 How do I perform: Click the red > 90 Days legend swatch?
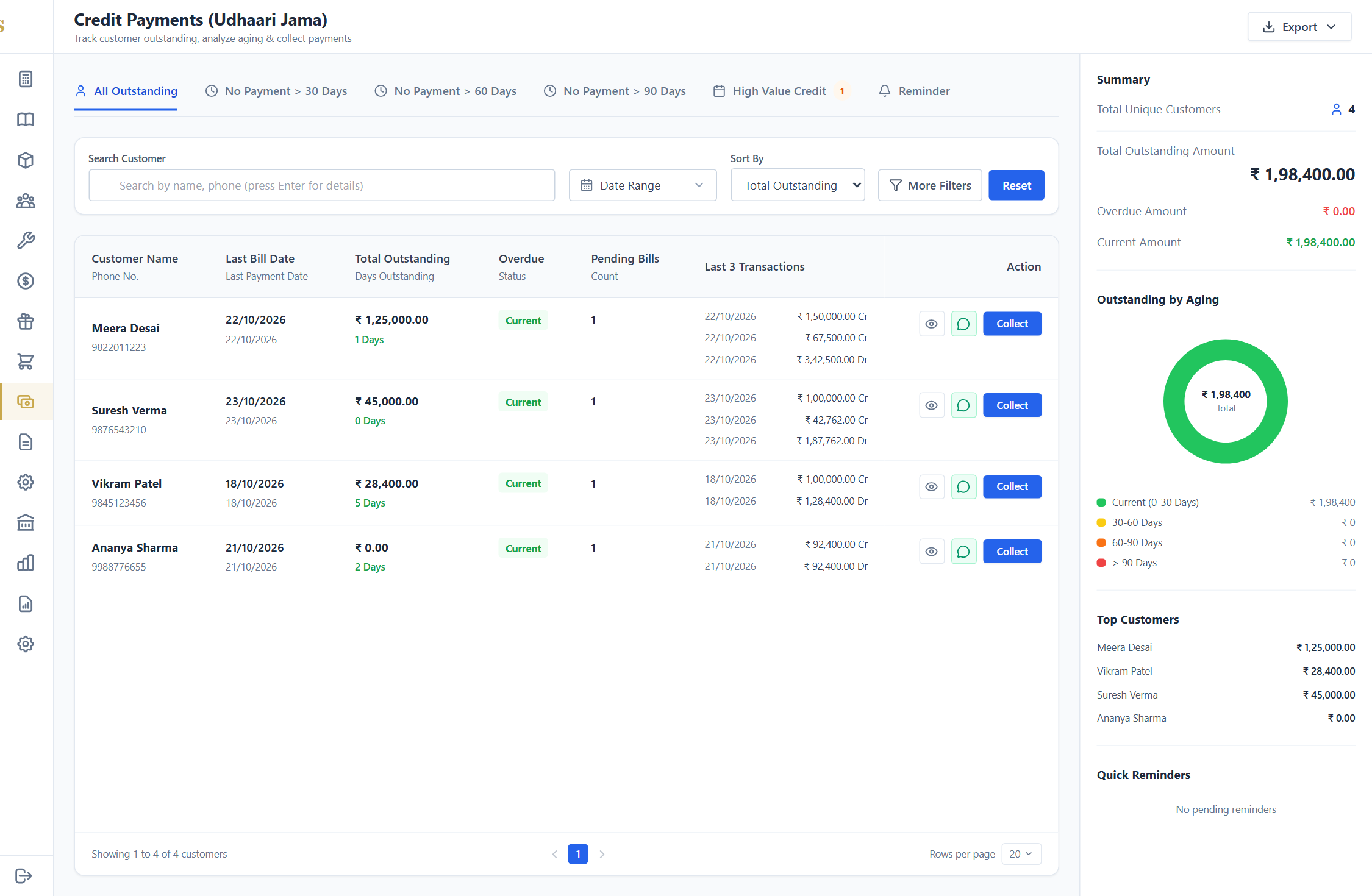(x=1101, y=563)
